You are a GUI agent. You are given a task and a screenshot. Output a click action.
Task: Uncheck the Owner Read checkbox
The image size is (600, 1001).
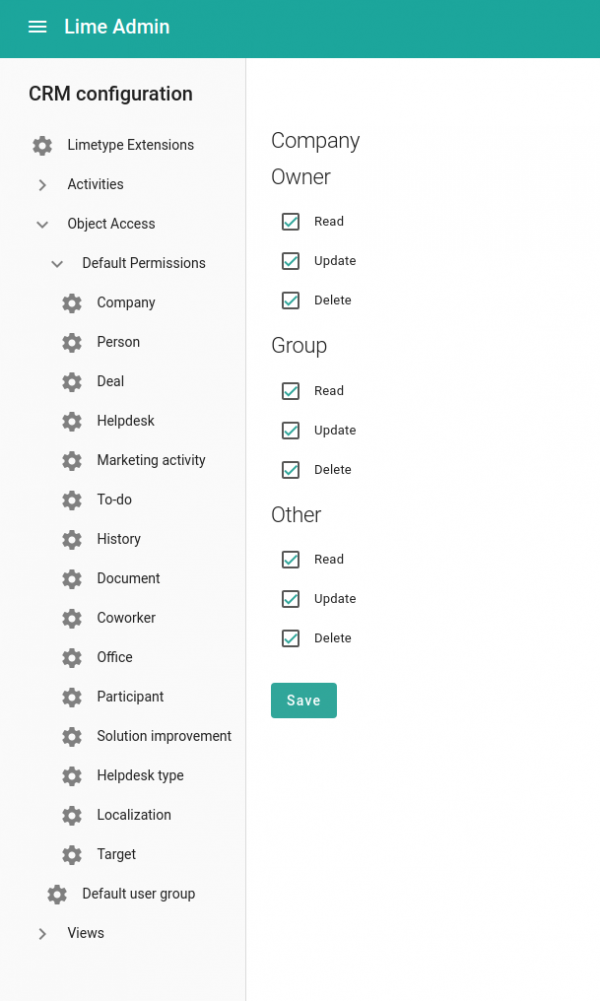(x=291, y=222)
